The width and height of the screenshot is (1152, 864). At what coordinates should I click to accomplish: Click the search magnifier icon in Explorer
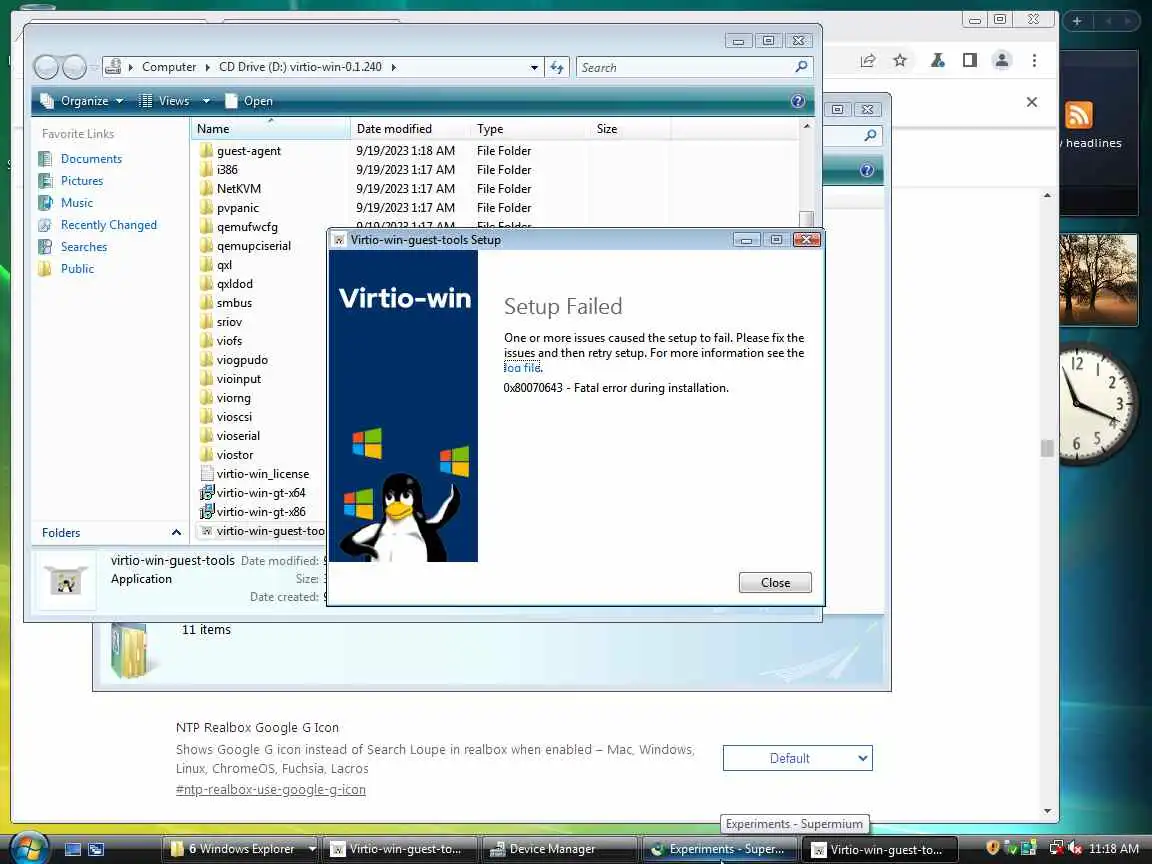(802, 67)
